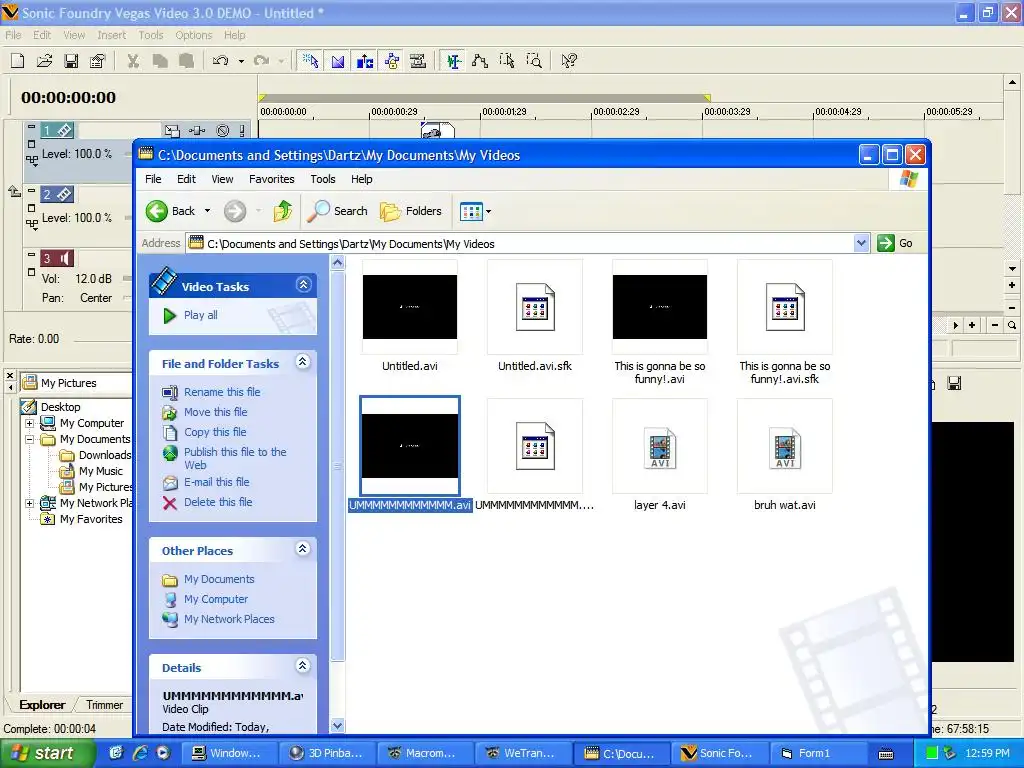The height and width of the screenshot is (768, 1024).
Task: Click the green Back arrow in My Videos window
Action: (157, 211)
